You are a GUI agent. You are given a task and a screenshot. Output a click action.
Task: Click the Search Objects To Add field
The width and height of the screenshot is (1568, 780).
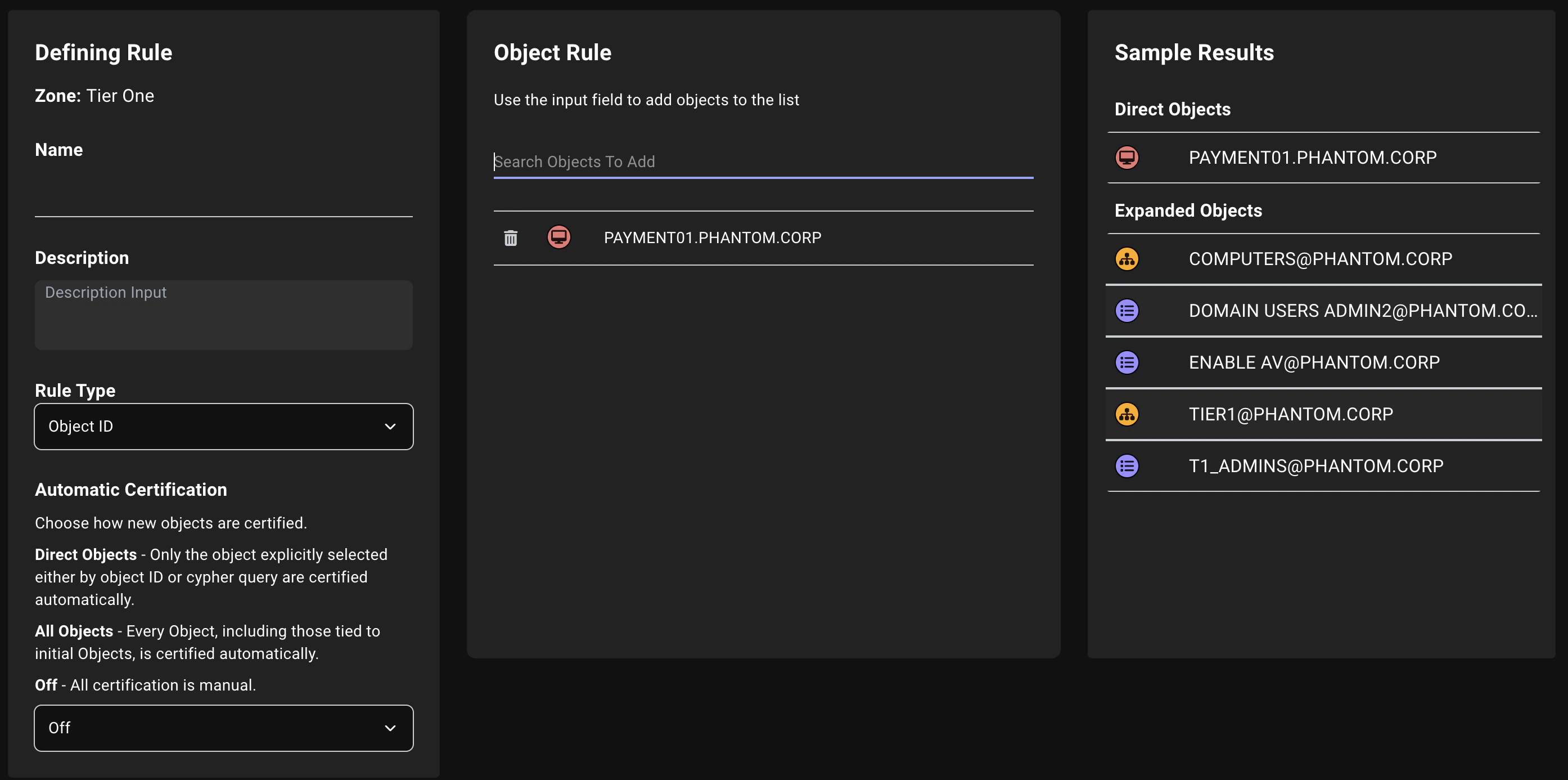(763, 162)
